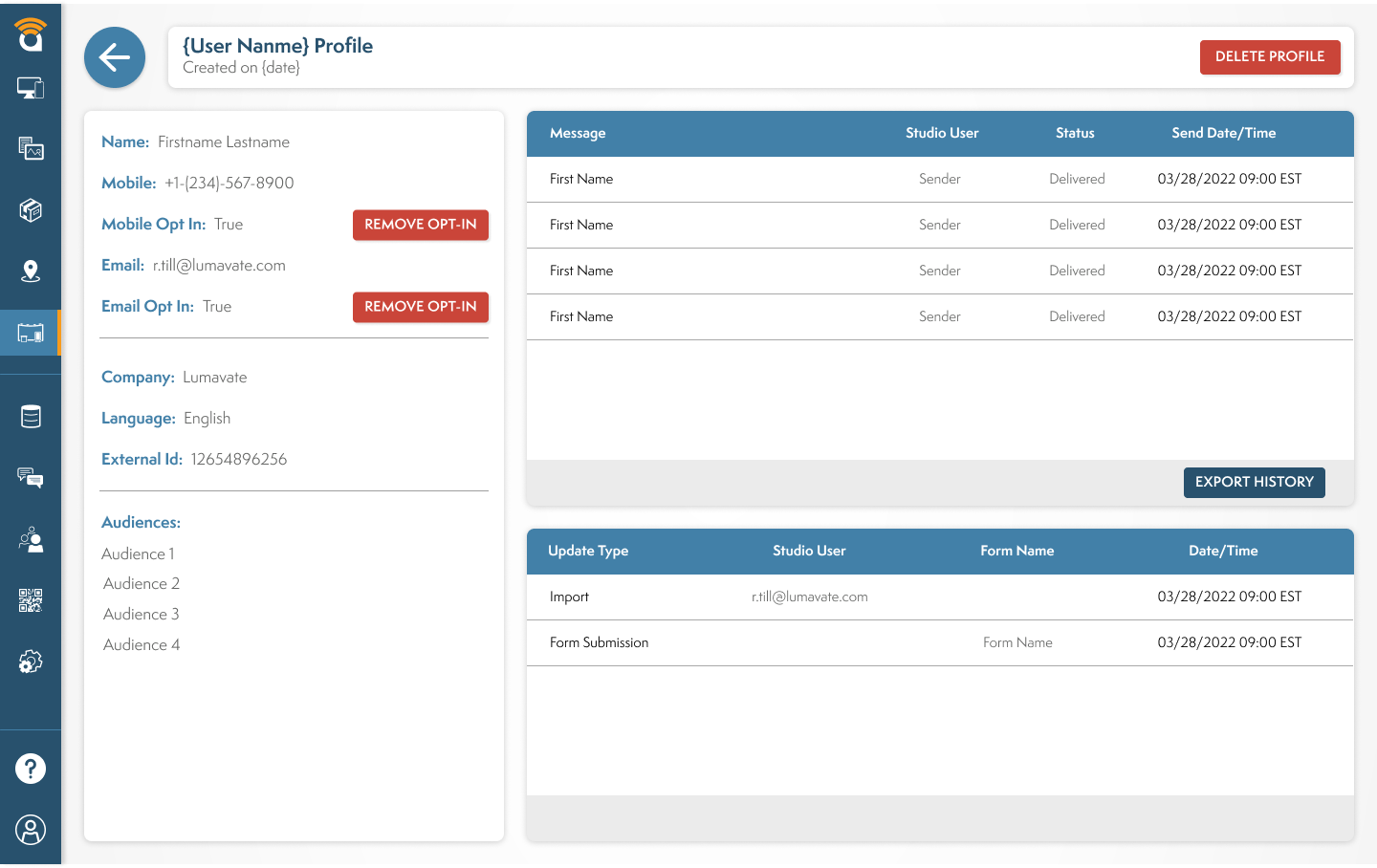The image size is (1377, 868).
Task: Open the location pin sidebar icon
Action: pos(31,271)
